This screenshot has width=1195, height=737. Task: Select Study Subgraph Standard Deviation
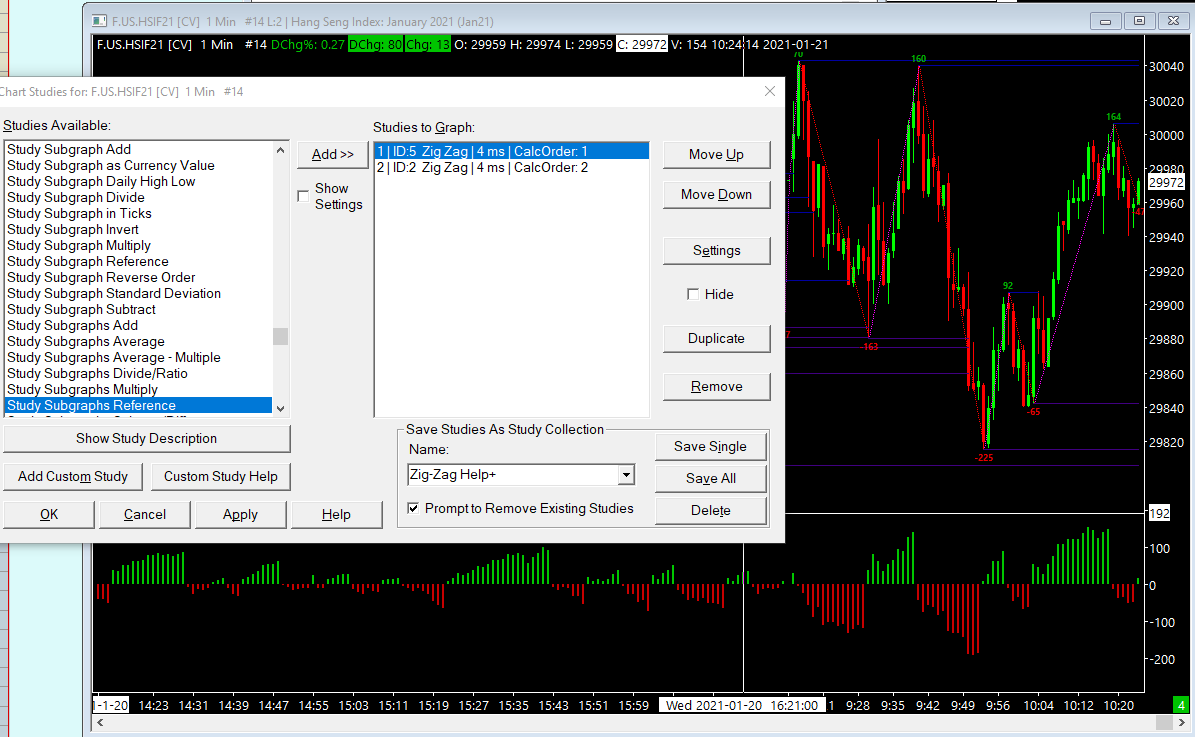point(138,293)
